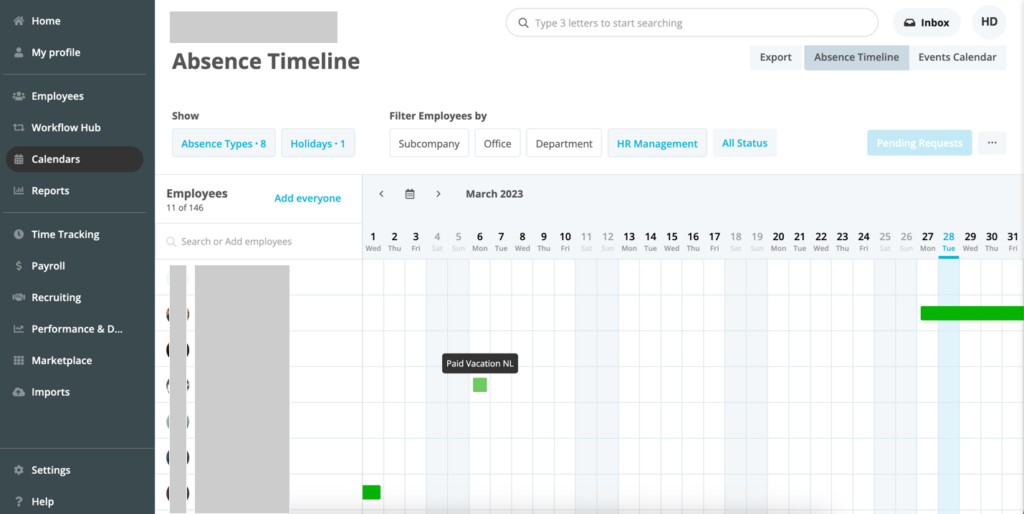The image size is (1024, 514).
Task: Open the Office filter
Action: coord(498,143)
